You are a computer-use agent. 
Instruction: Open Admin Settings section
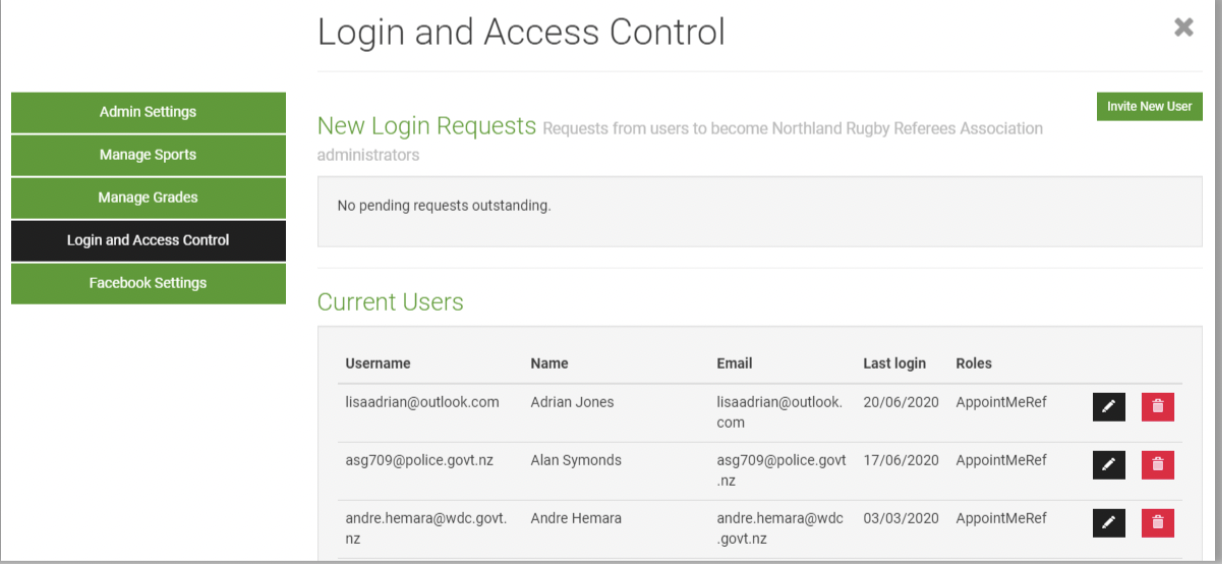point(148,112)
